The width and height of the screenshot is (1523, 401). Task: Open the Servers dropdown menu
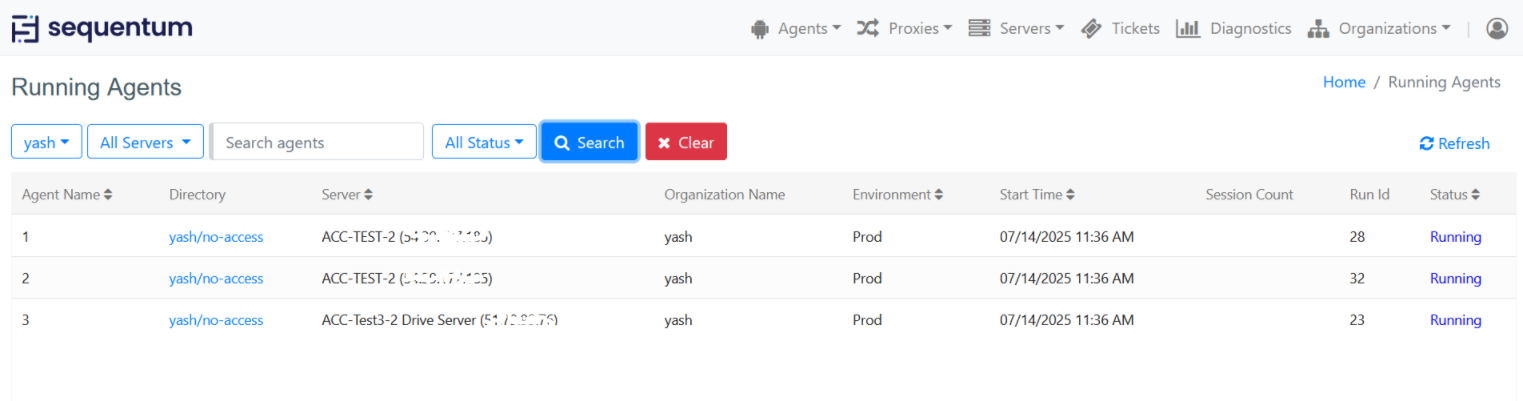pyautogui.click(x=1016, y=29)
